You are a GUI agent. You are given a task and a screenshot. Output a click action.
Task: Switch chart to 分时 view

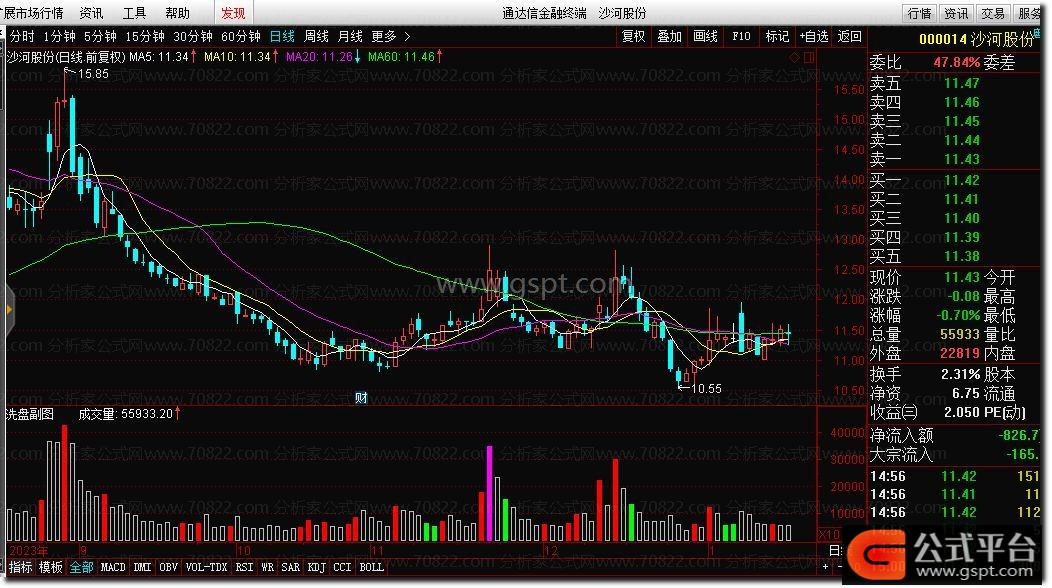click(x=22, y=36)
